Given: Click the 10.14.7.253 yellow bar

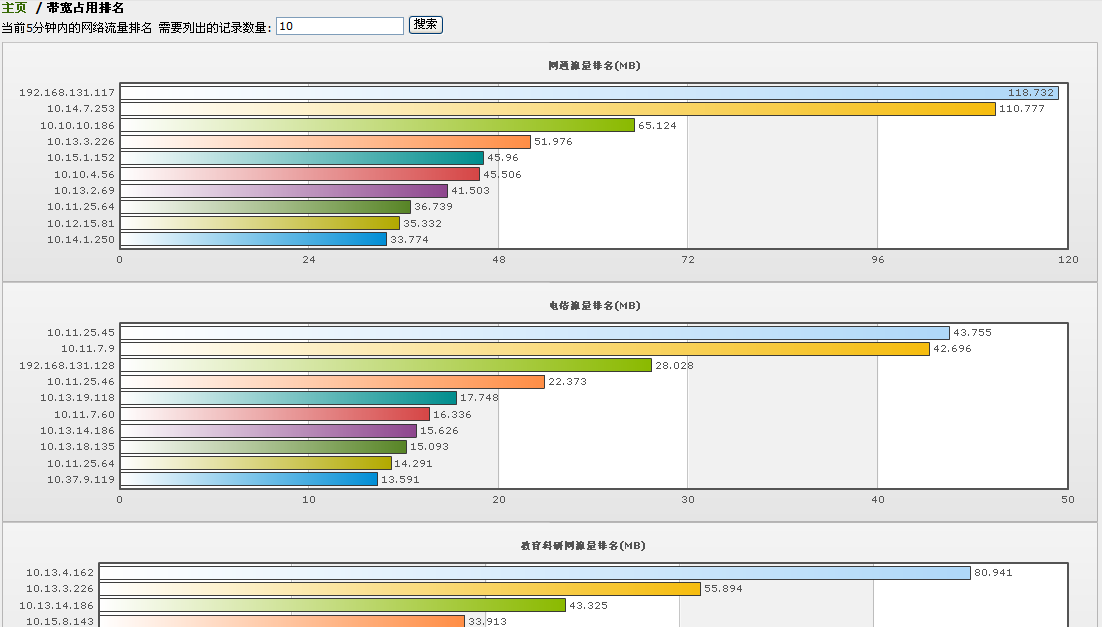Looking at the screenshot, I should tap(557, 109).
